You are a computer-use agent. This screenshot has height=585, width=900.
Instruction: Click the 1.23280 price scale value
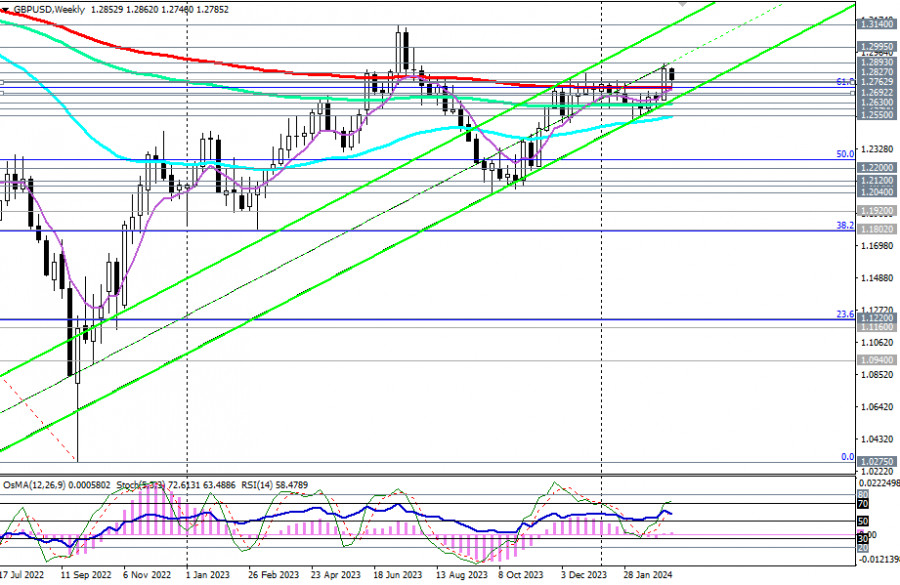click(x=876, y=149)
